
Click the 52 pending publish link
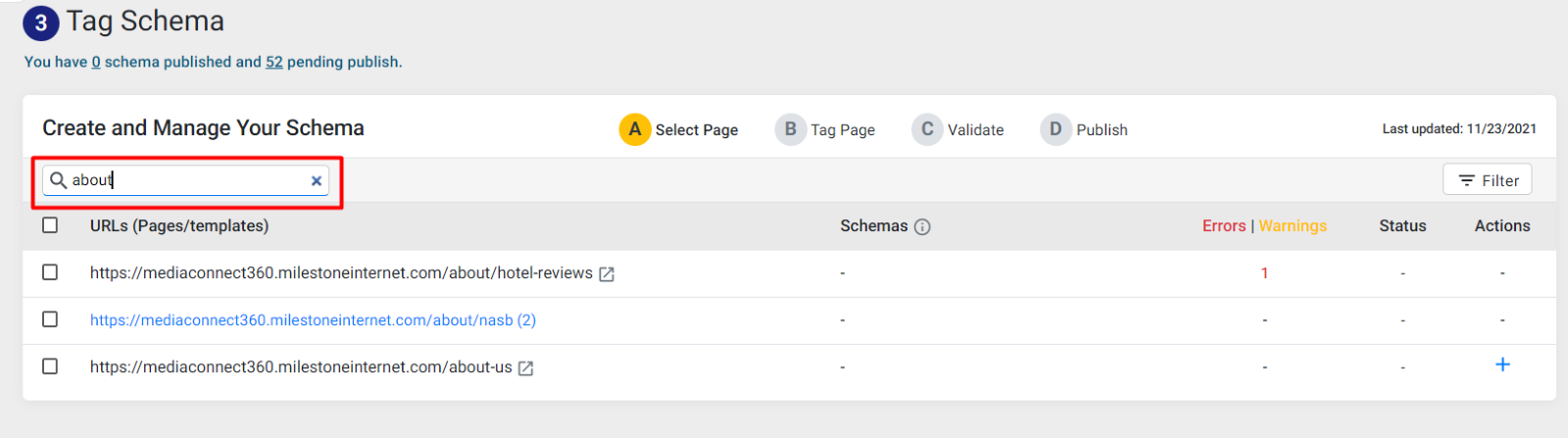tap(274, 62)
